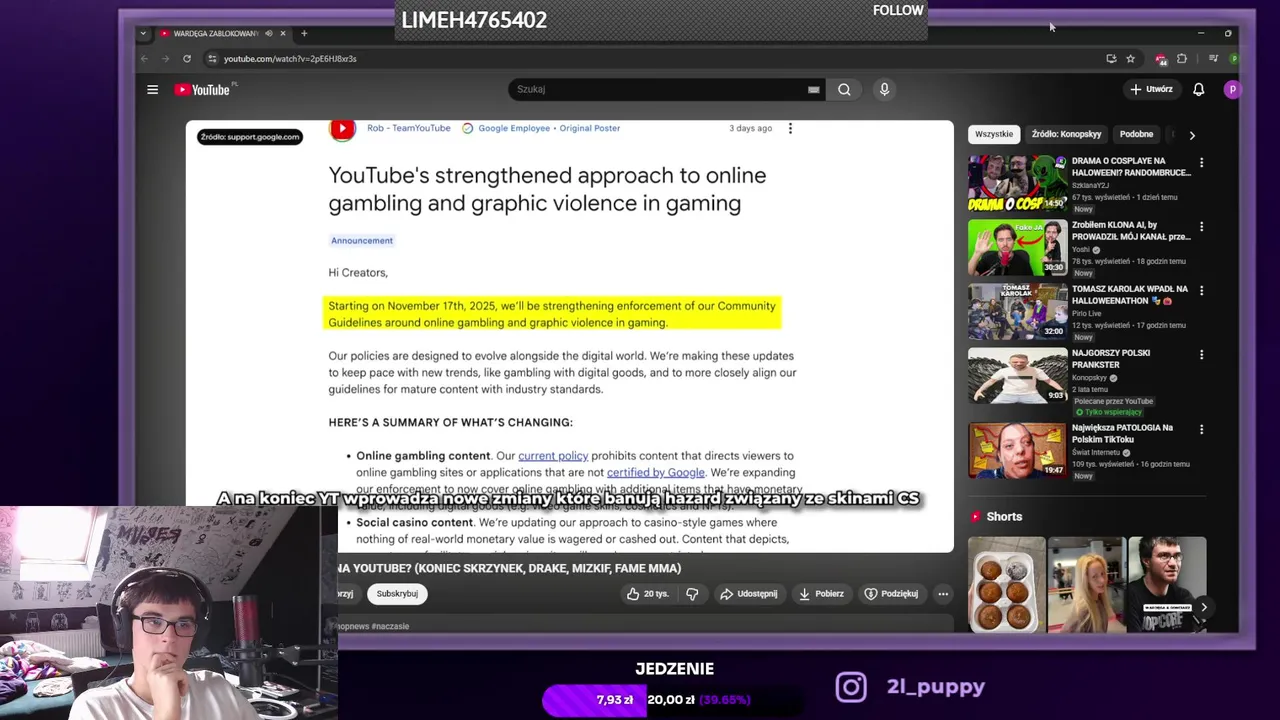Screen dimensions: 1280x720
Task: Open NAJGORSZY POLSKI PRANKSTER video thumbnail
Action: point(1017,375)
